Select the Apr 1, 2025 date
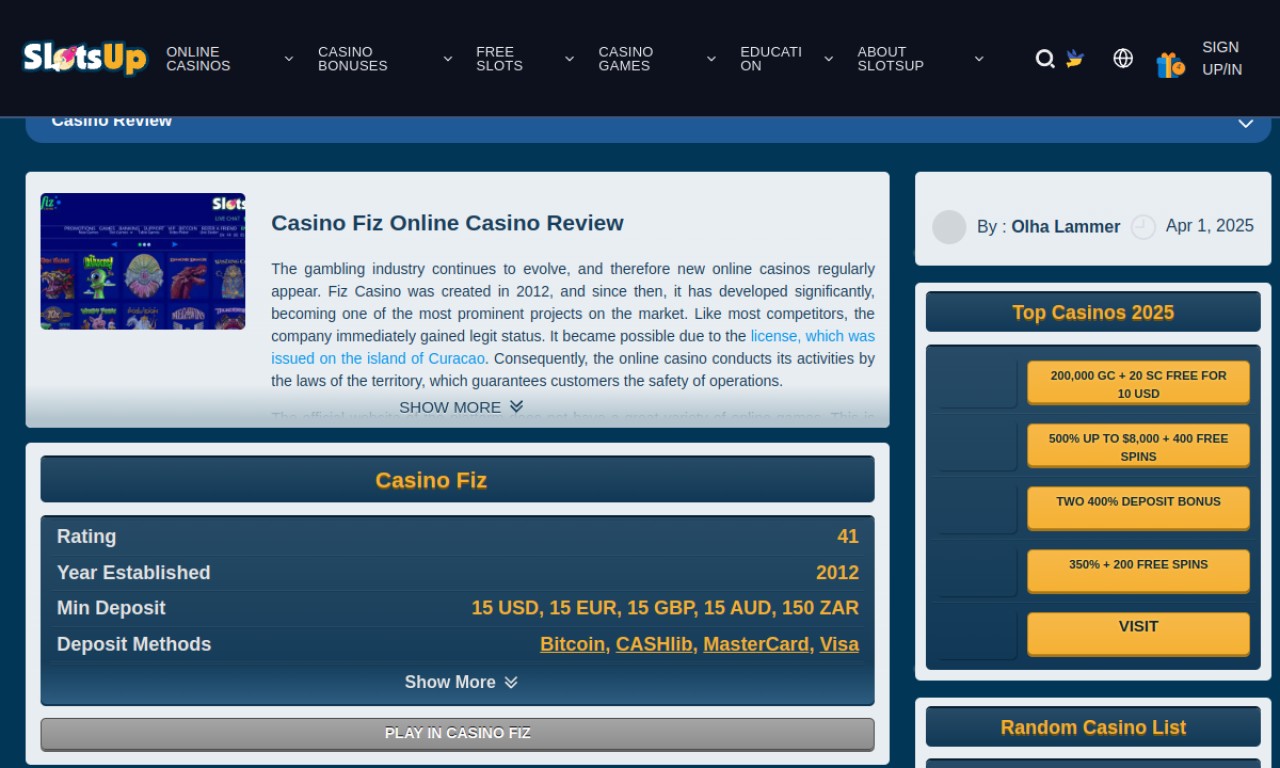 1210,226
